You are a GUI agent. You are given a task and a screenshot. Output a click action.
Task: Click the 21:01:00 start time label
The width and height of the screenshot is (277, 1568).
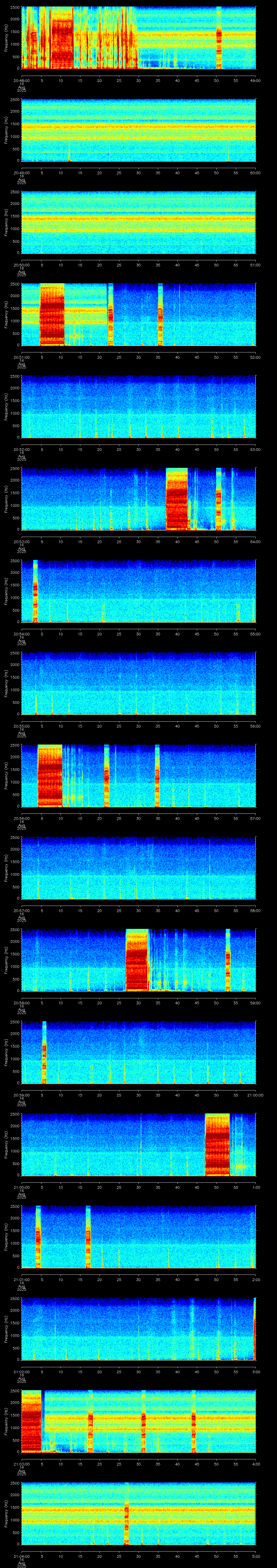(21, 1279)
